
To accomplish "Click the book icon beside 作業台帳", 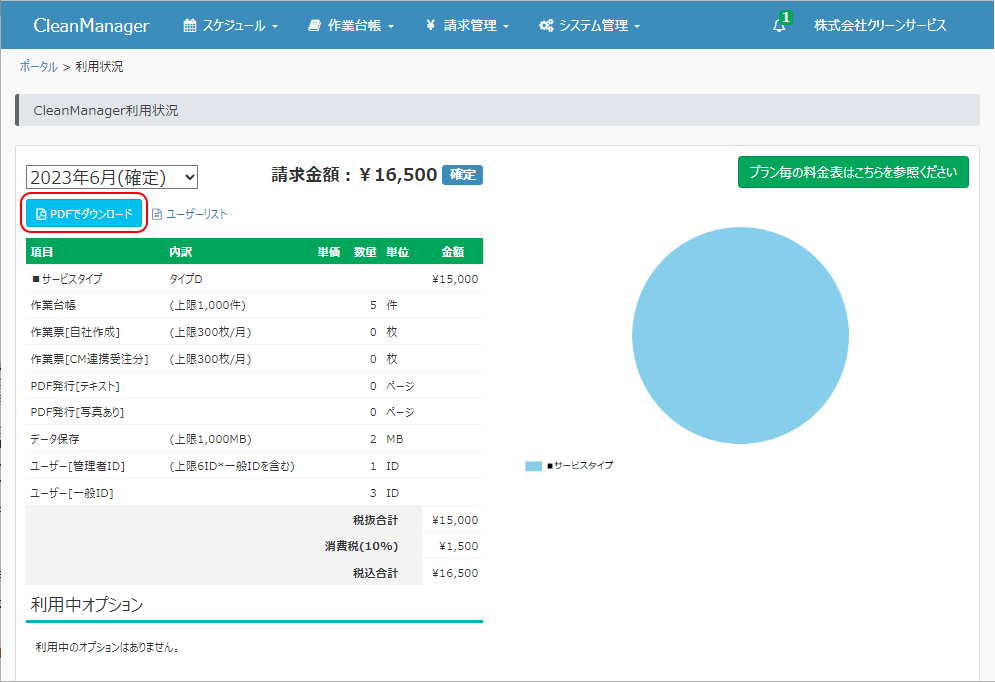I will tap(315, 26).
